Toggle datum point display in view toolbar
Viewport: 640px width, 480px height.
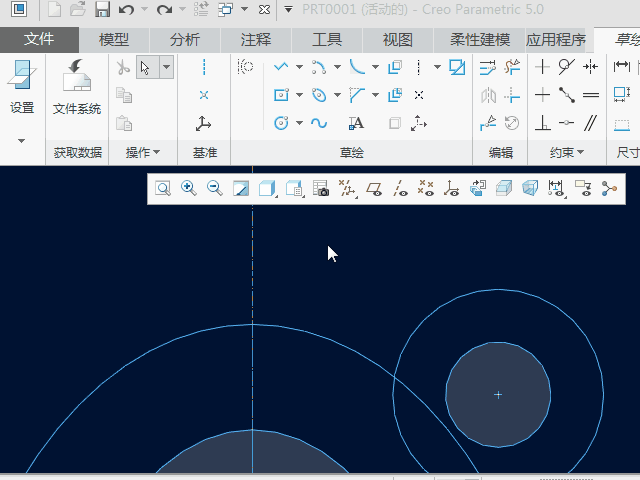pos(426,188)
